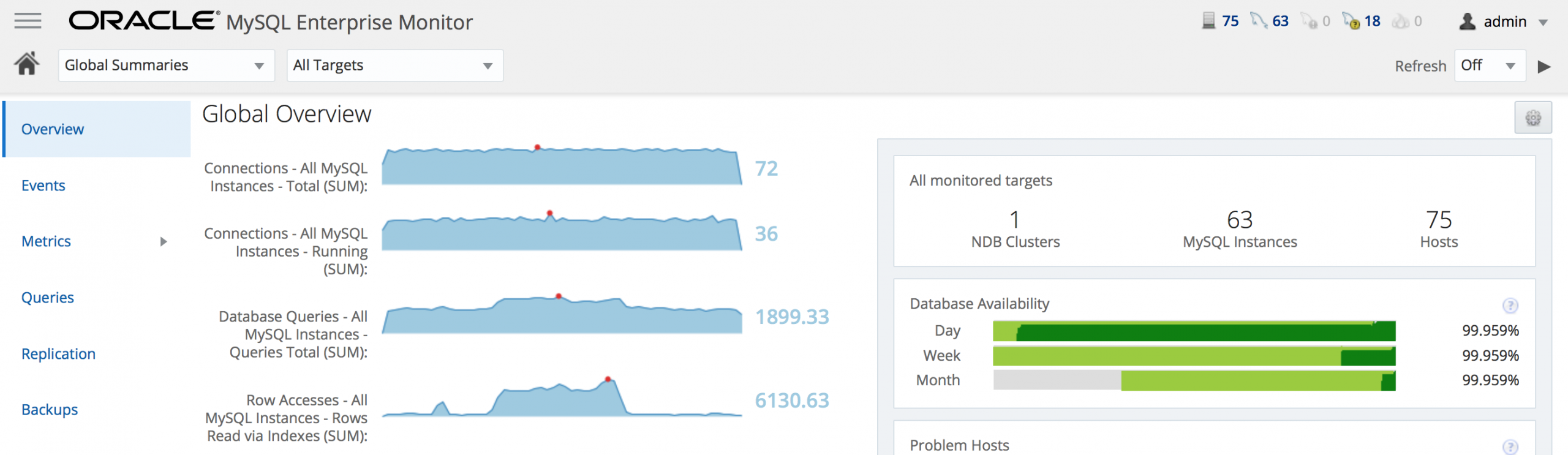
Task: Click the 1 NDB Clusters count
Action: pos(1015,219)
